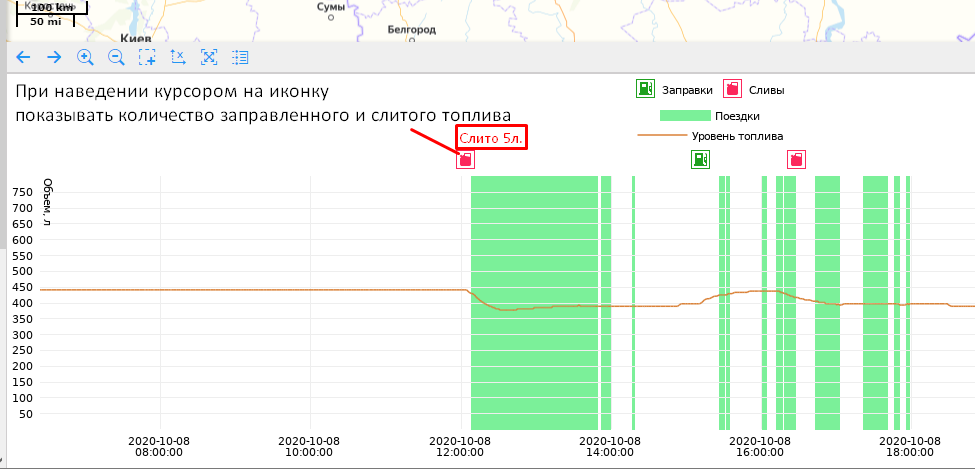Fit the chart to full view
This screenshot has height=469, width=975.
209,58
